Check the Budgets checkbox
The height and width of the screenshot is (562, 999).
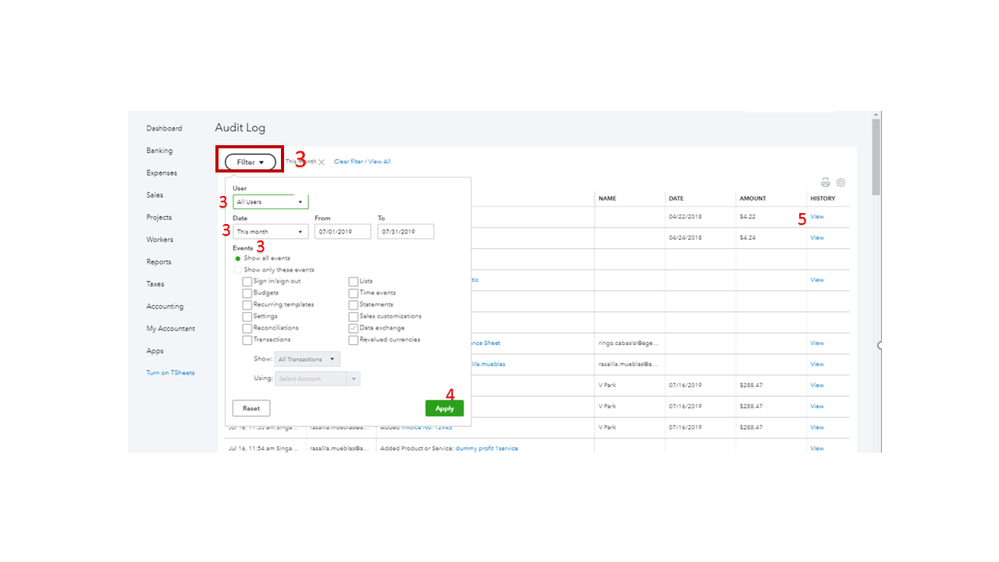247,293
